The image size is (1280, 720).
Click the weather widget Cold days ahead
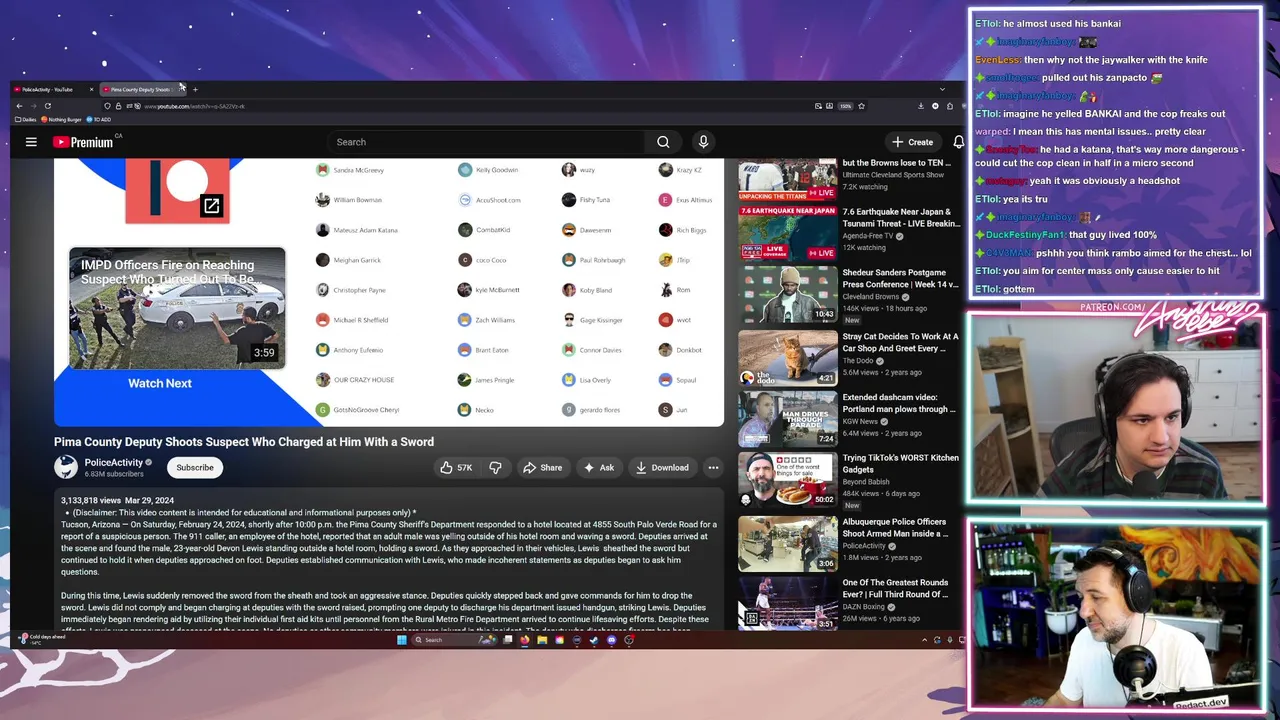pyautogui.click(x=42, y=638)
